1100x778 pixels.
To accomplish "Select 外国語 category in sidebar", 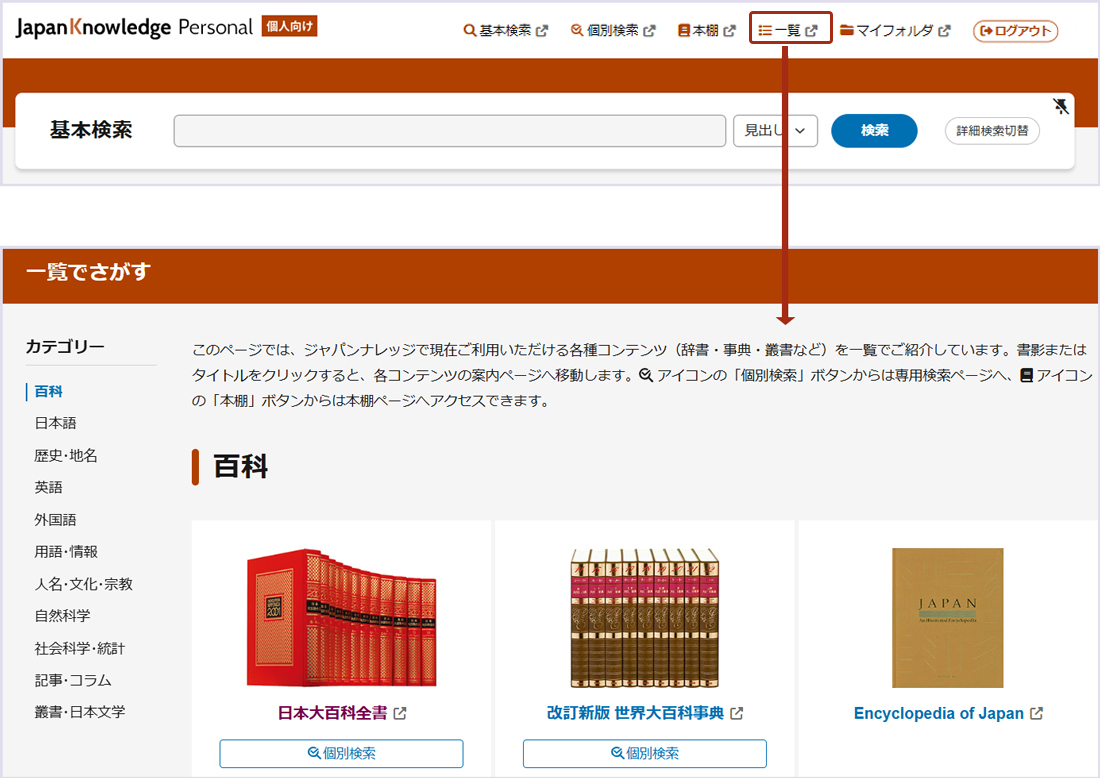I will pos(55,520).
